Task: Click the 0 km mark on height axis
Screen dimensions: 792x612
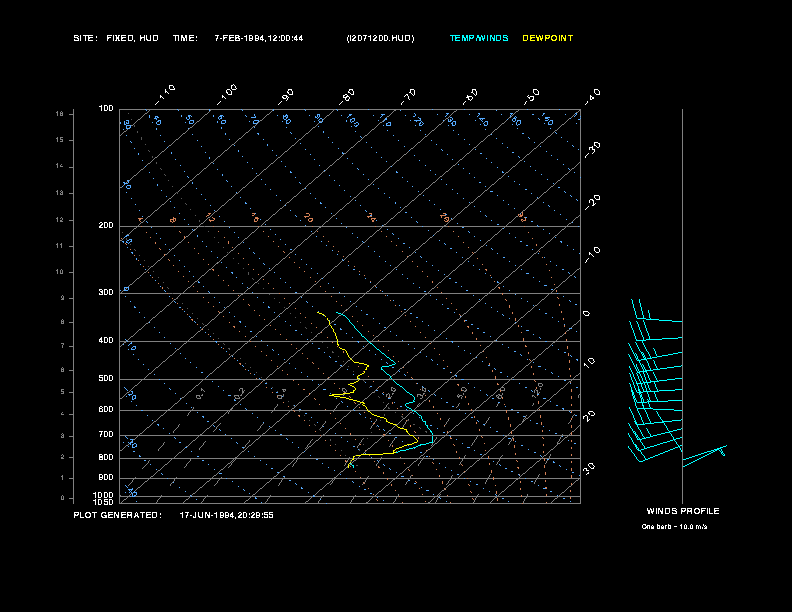Action: 63,498
